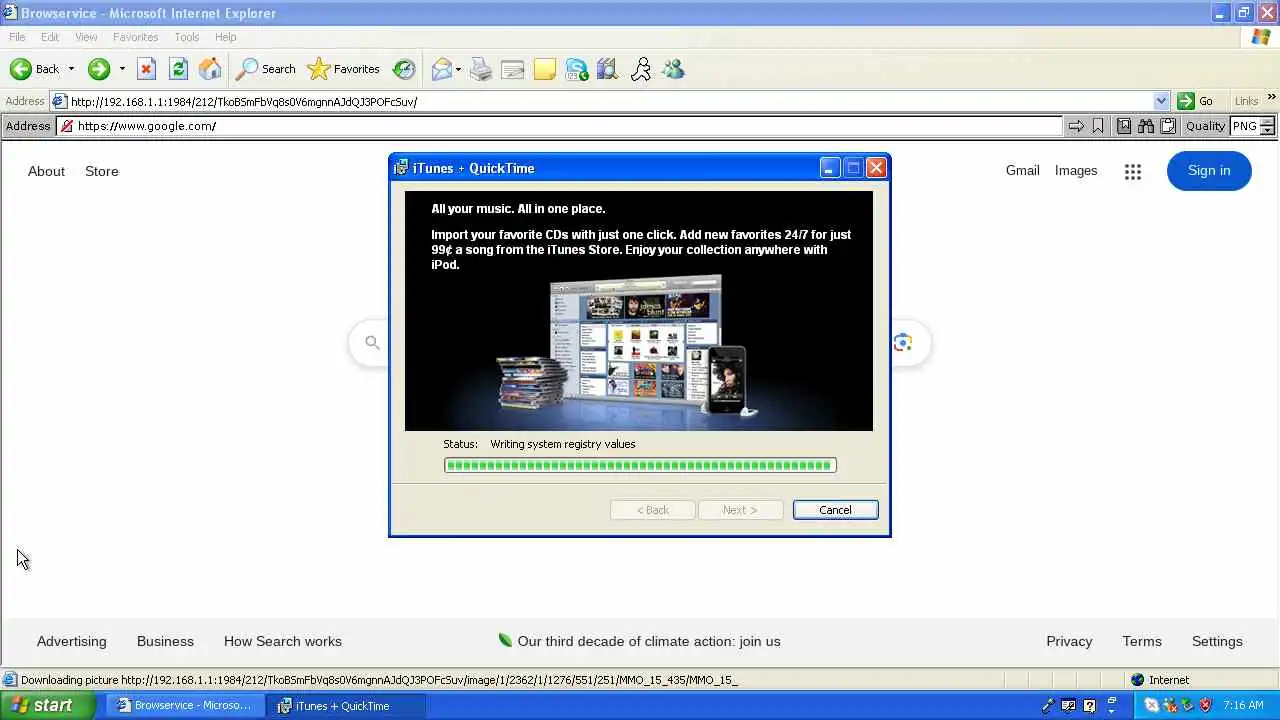Open the File menu
Screen dimensions: 1280x720
coord(17,37)
